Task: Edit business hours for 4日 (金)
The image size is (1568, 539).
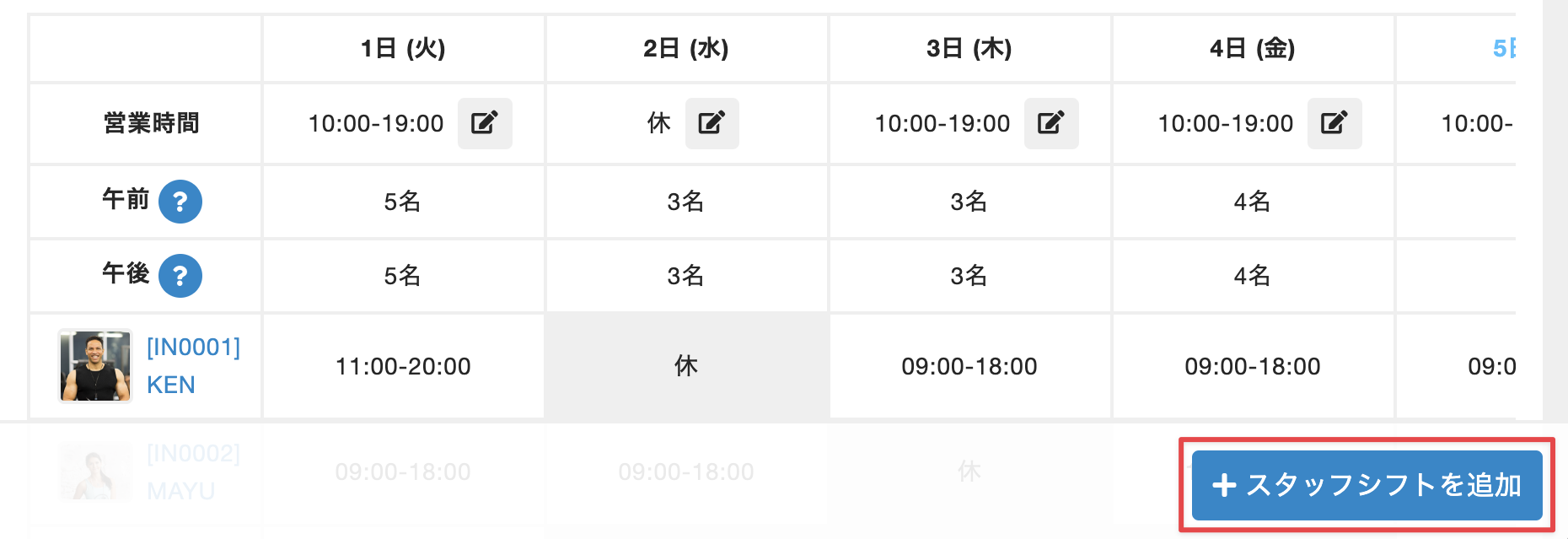Action: (1334, 123)
